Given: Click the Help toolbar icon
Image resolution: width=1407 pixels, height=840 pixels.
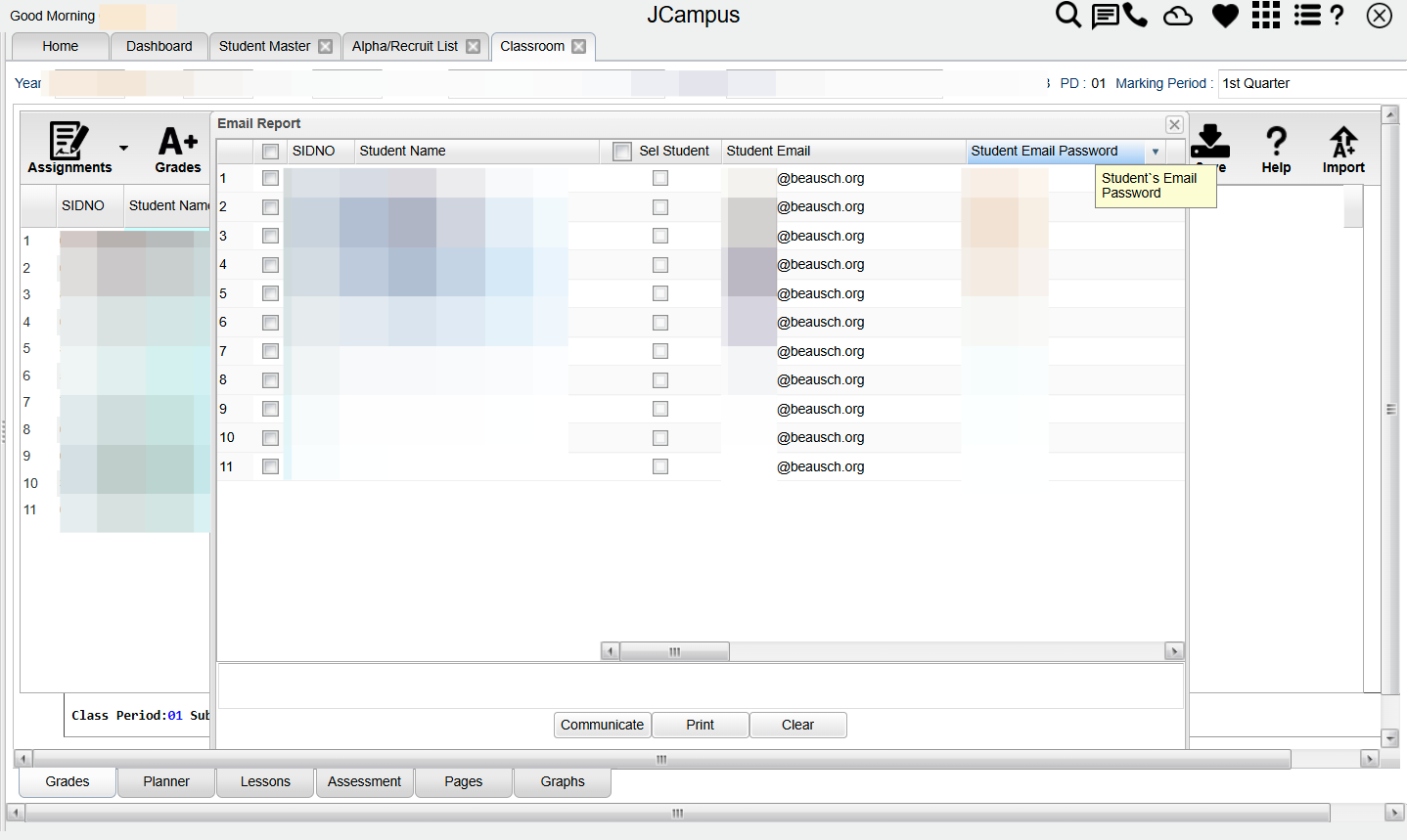Looking at the screenshot, I should pos(1276,150).
